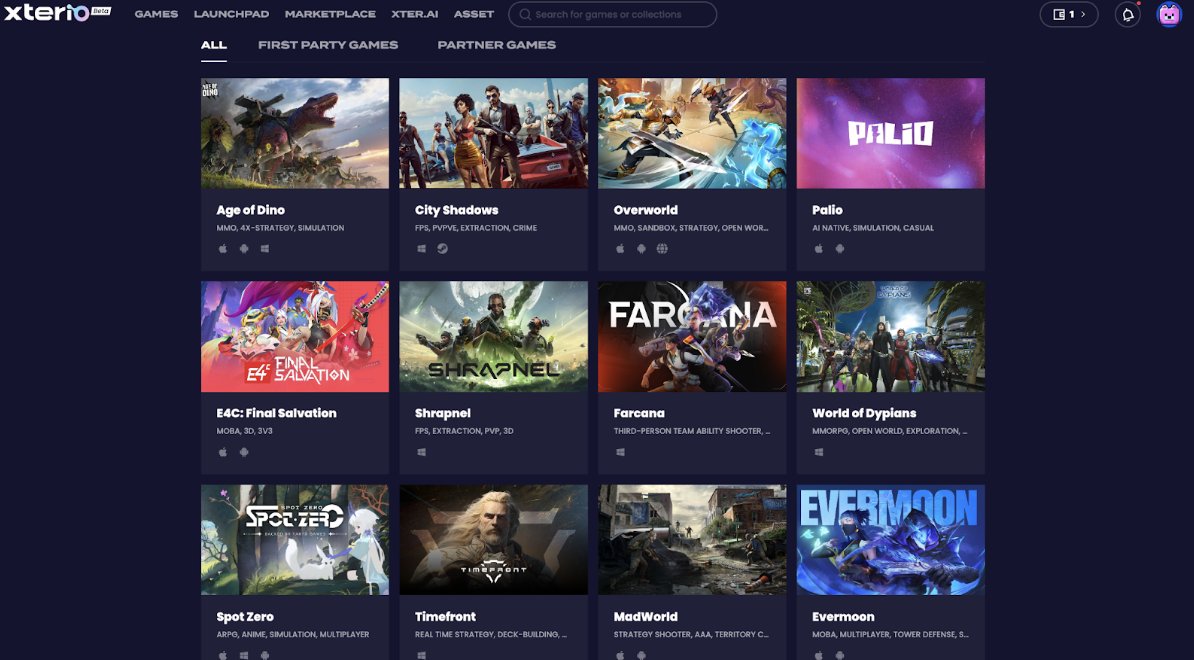Click the Android icon under Palio
The height and width of the screenshot is (660, 1194).
coord(840,249)
